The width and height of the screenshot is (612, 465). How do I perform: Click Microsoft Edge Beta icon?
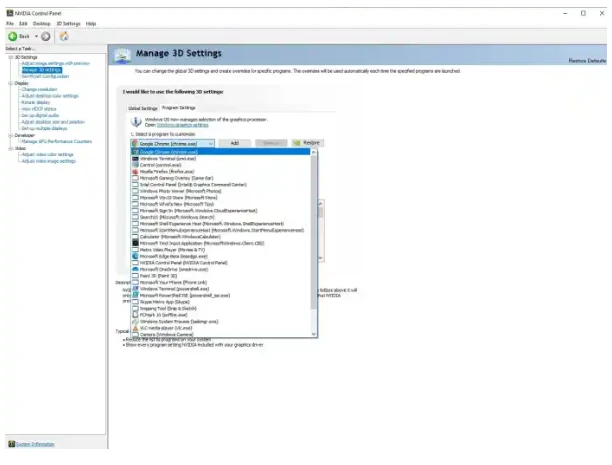135,256
